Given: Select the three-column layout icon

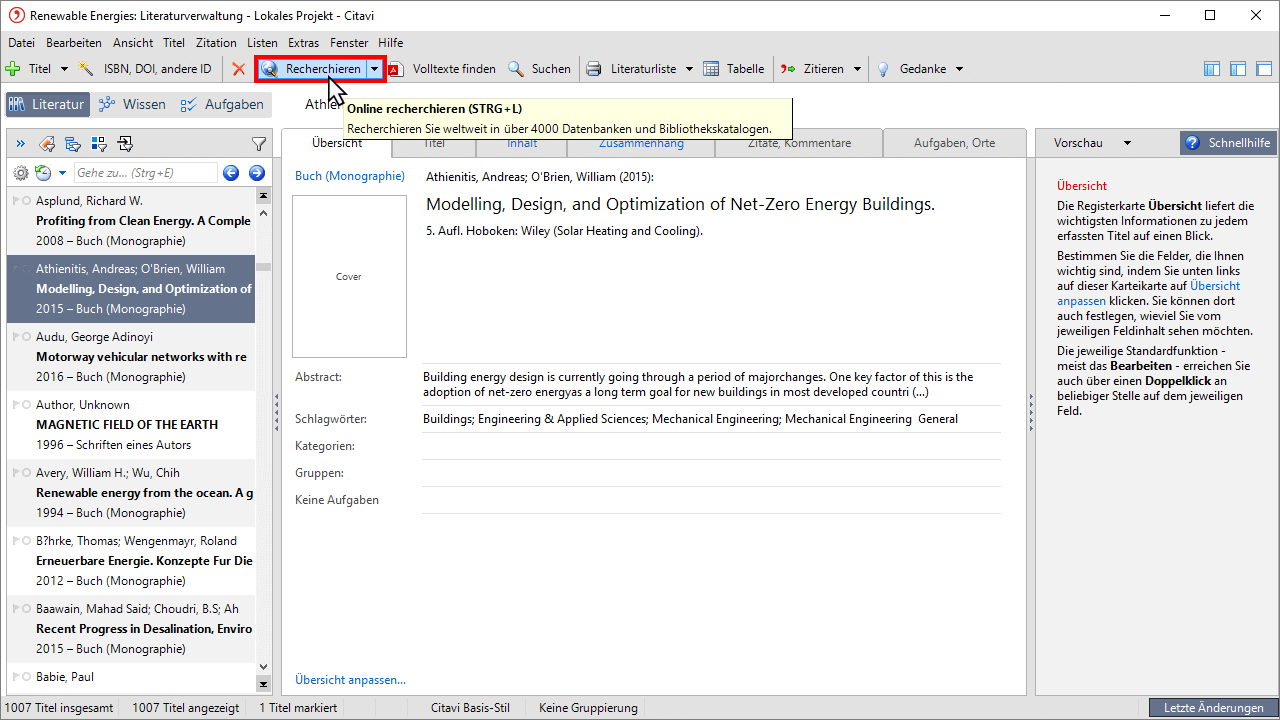Looking at the screenshot, I should pos(1212,69).
